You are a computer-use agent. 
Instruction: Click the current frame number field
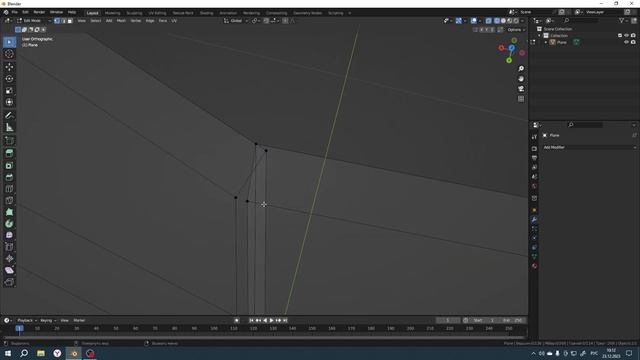pyautogui.click(x=448, y=320)
